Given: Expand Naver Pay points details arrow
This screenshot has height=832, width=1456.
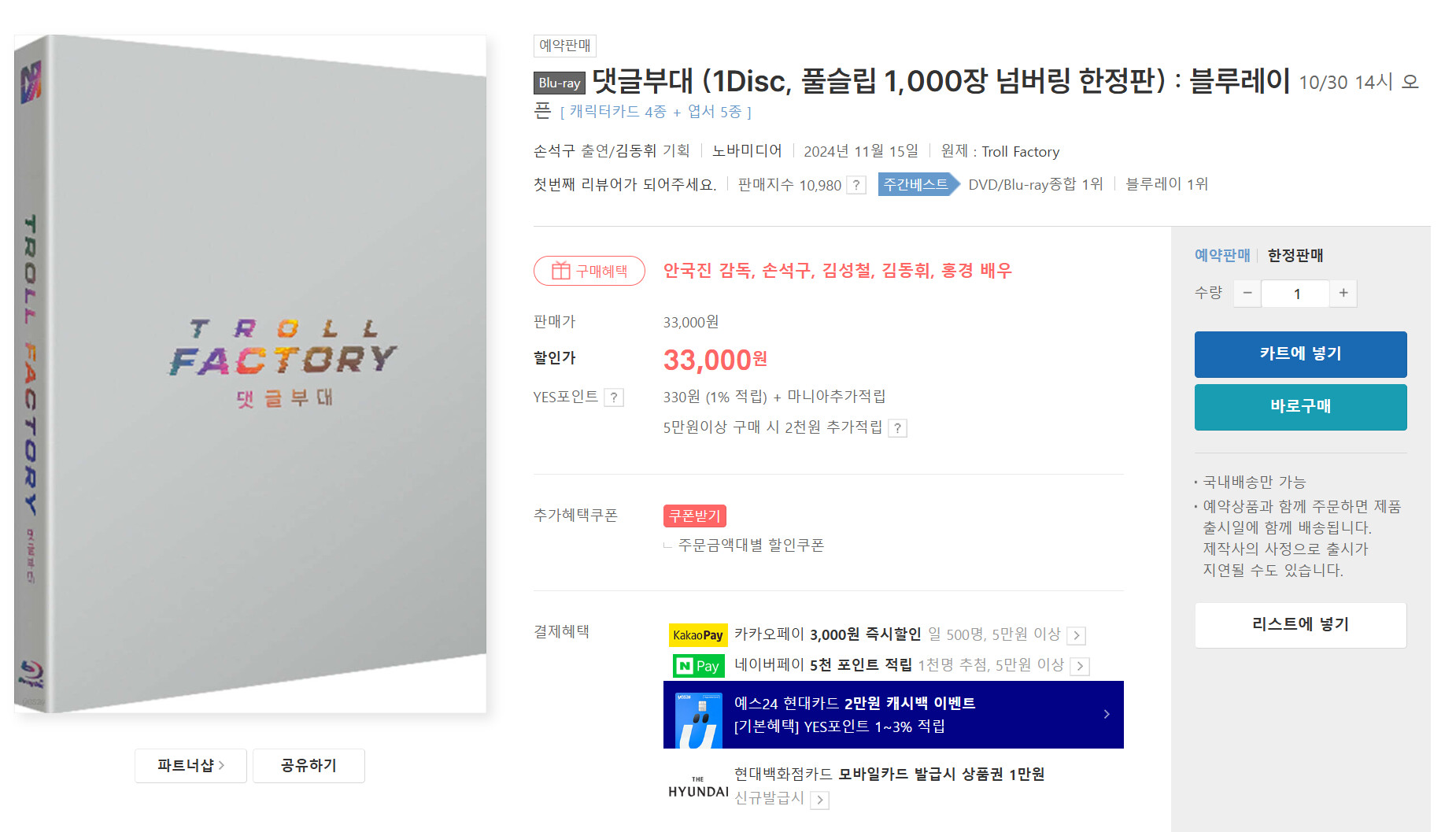Looking at the screenshot, I should pos(1081,666).
